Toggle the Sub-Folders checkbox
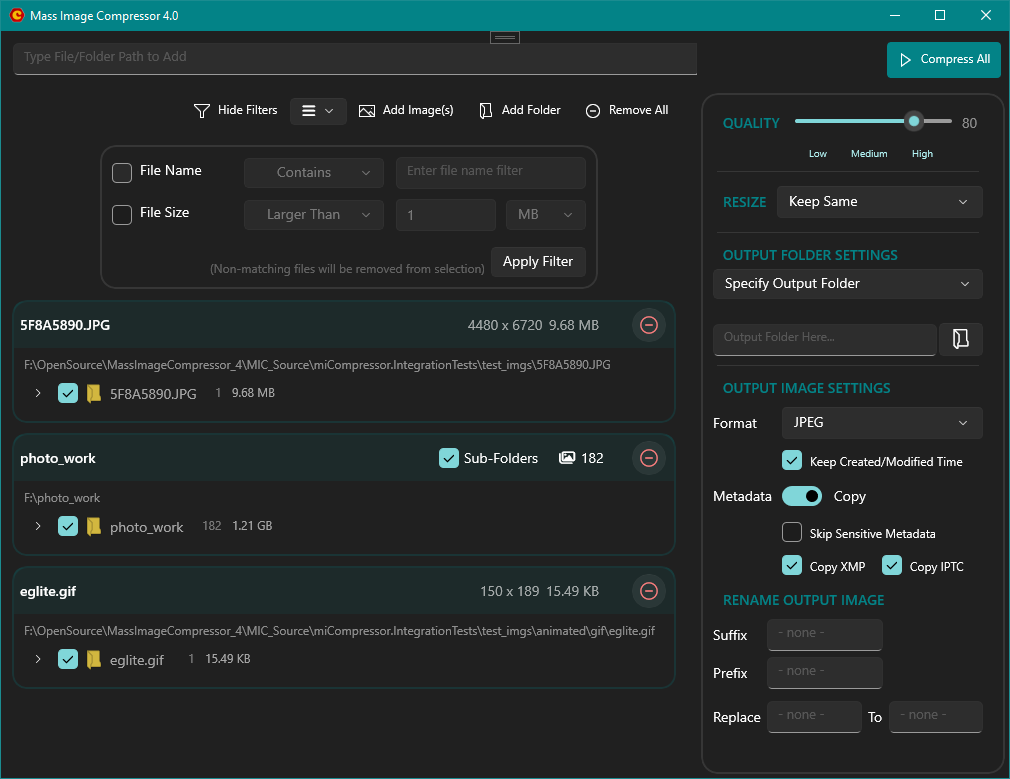The width and height of the screenshot is (1010, 779). (x=448, y=458)
